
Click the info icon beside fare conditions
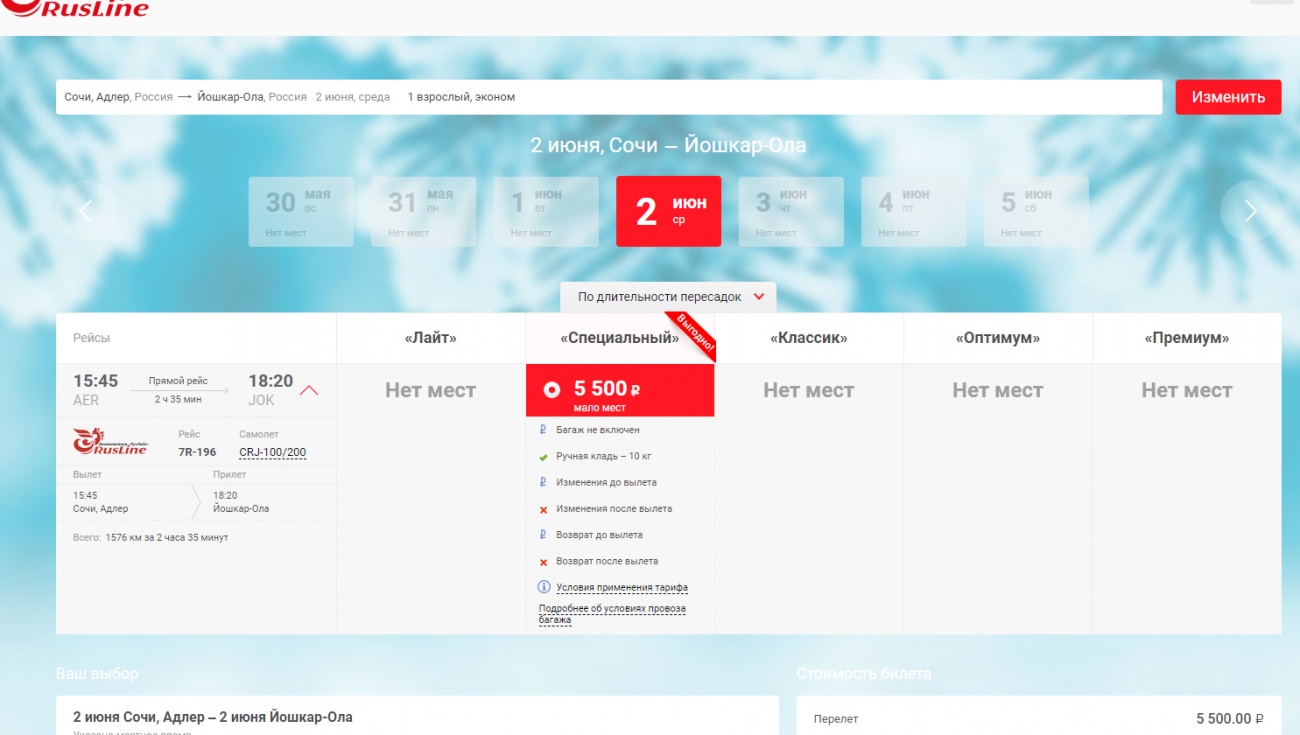544,587
